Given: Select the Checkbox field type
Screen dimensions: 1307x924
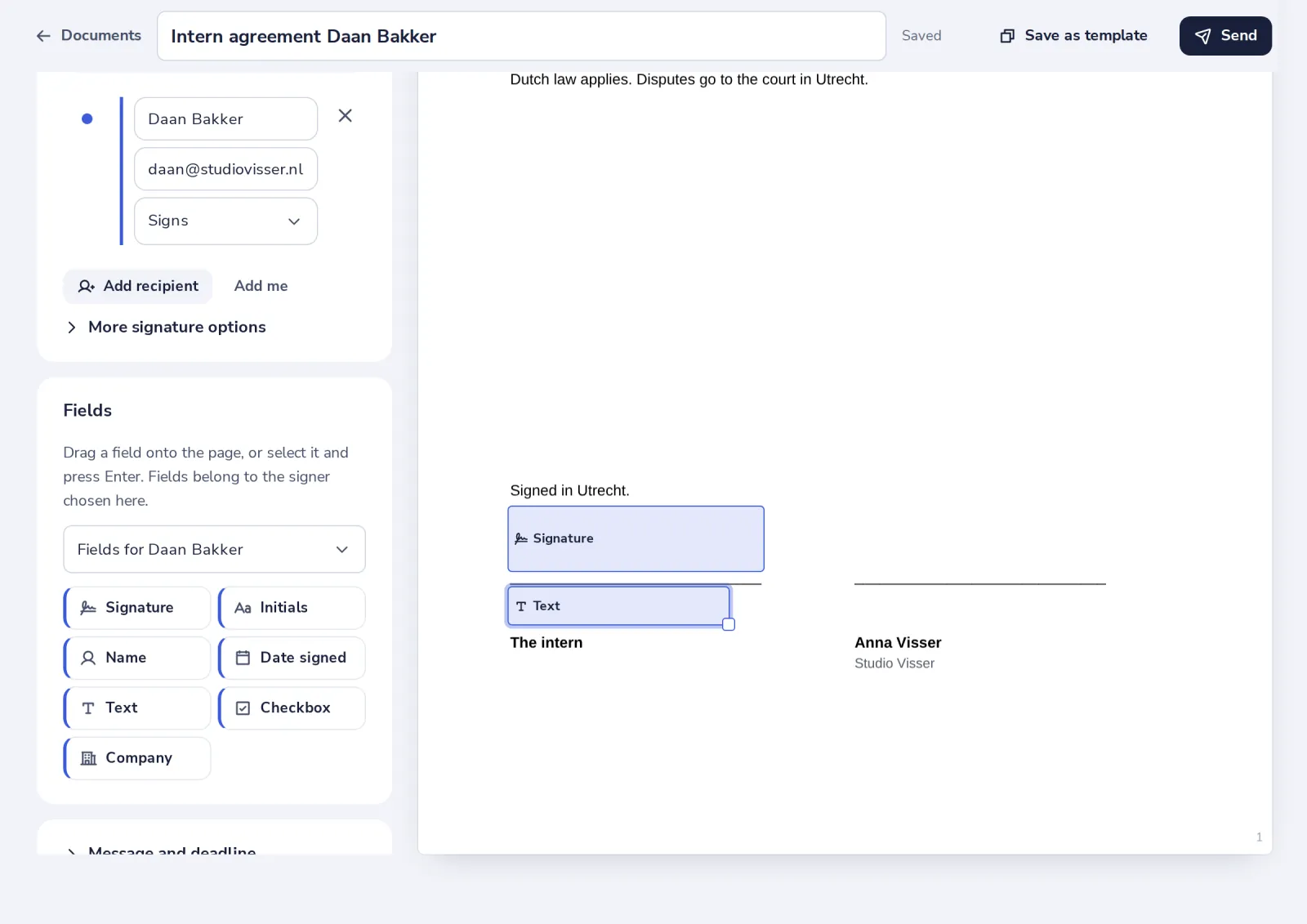Looking at the screenshot, I should pyautogui.click(x=292, y=708).
